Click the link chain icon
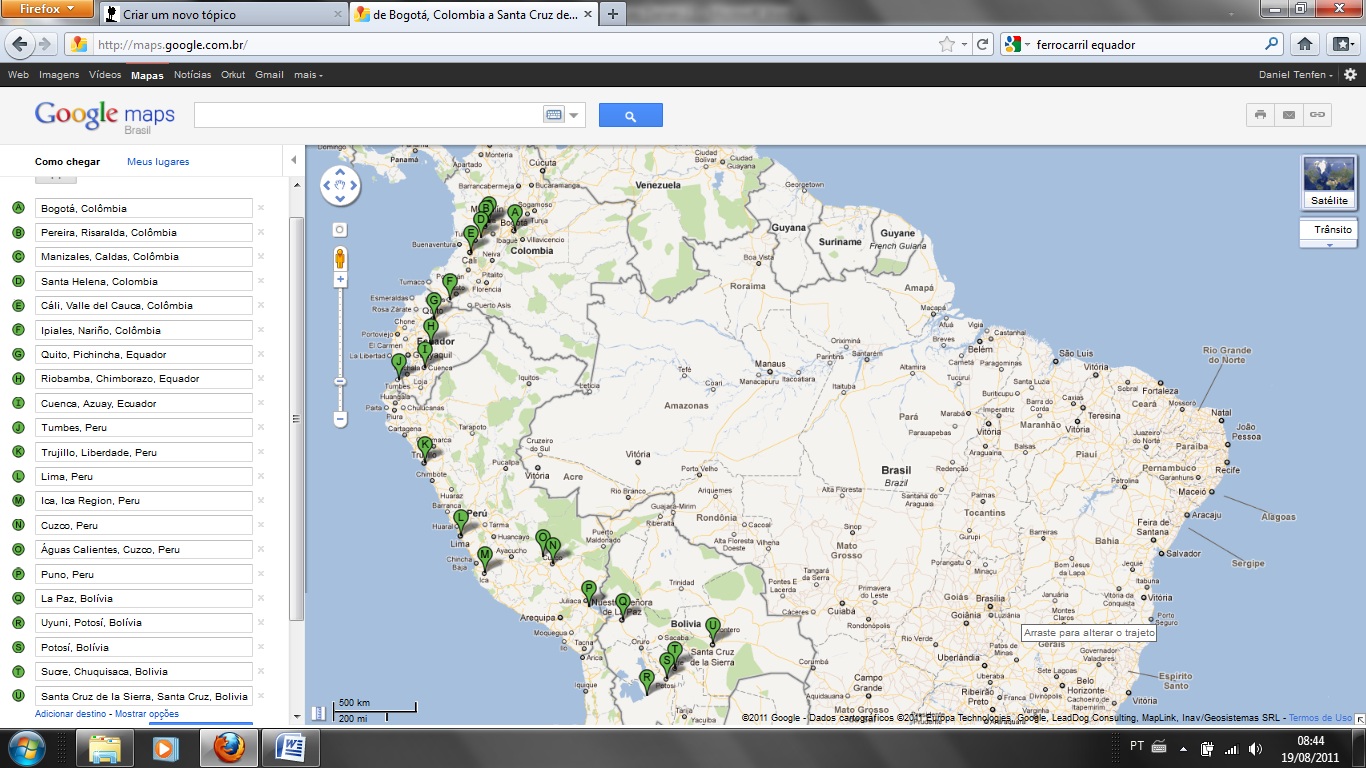This screenshot has height=768, width=1366. [x=1317, y=115]
